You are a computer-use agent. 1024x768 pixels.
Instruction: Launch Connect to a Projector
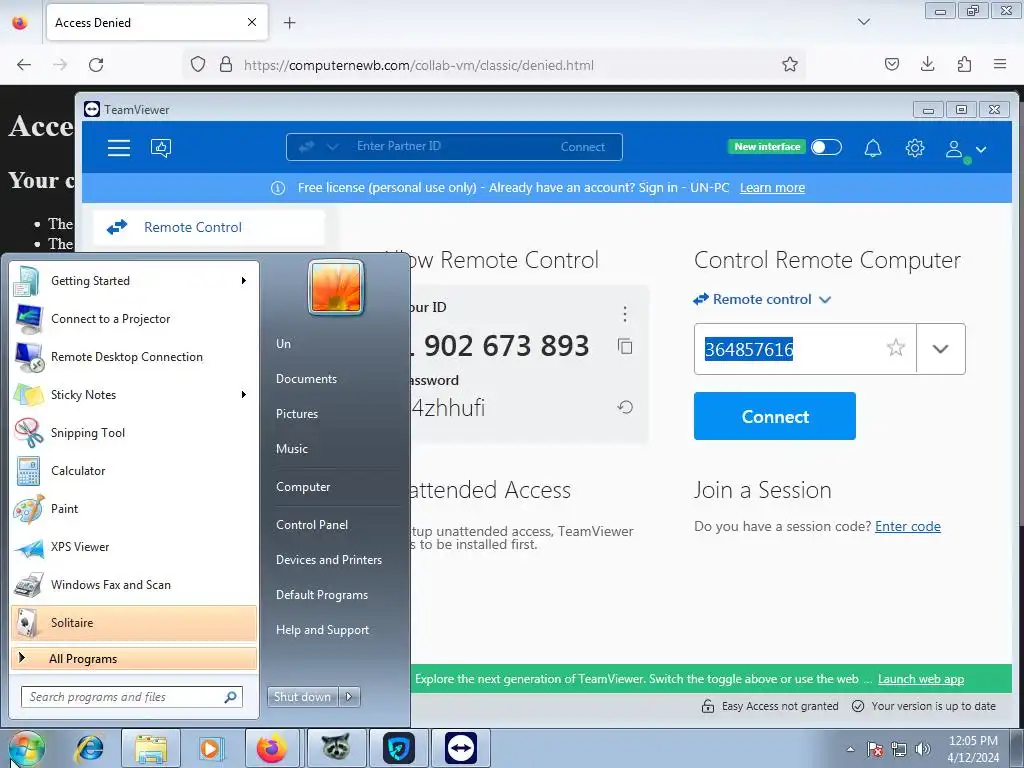134,319
